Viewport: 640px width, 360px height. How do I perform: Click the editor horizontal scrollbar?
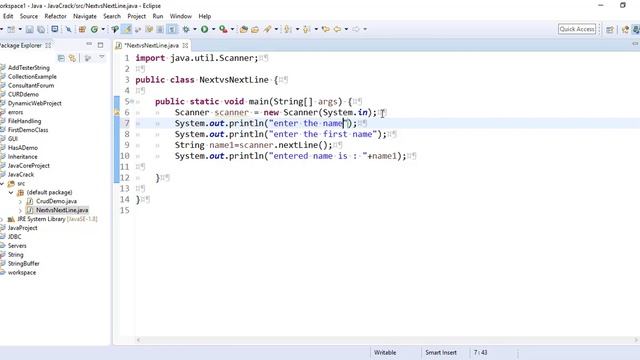click(387, 340)
